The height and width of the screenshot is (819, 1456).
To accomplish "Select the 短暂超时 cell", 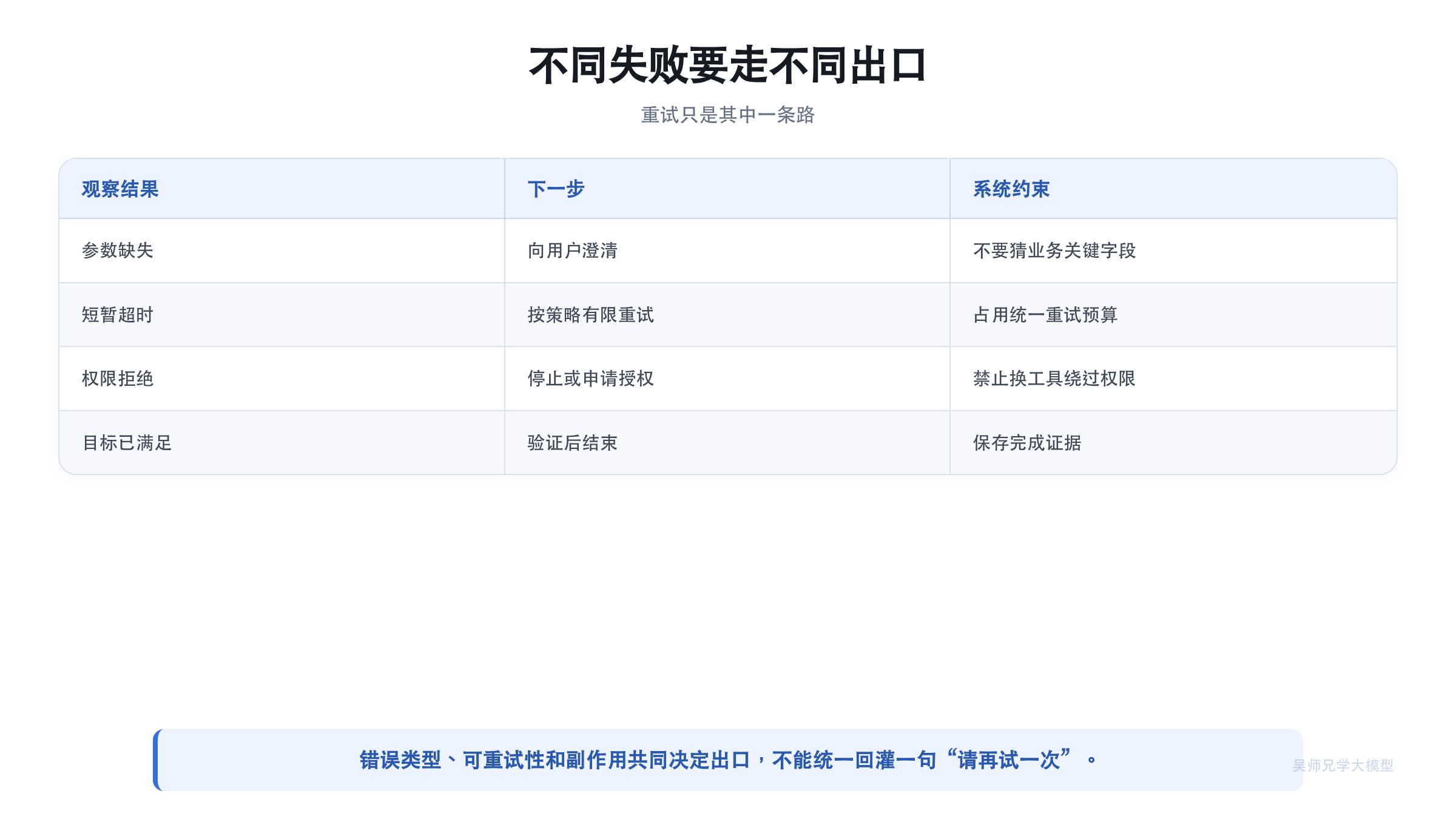I will [x=281, y=315].
